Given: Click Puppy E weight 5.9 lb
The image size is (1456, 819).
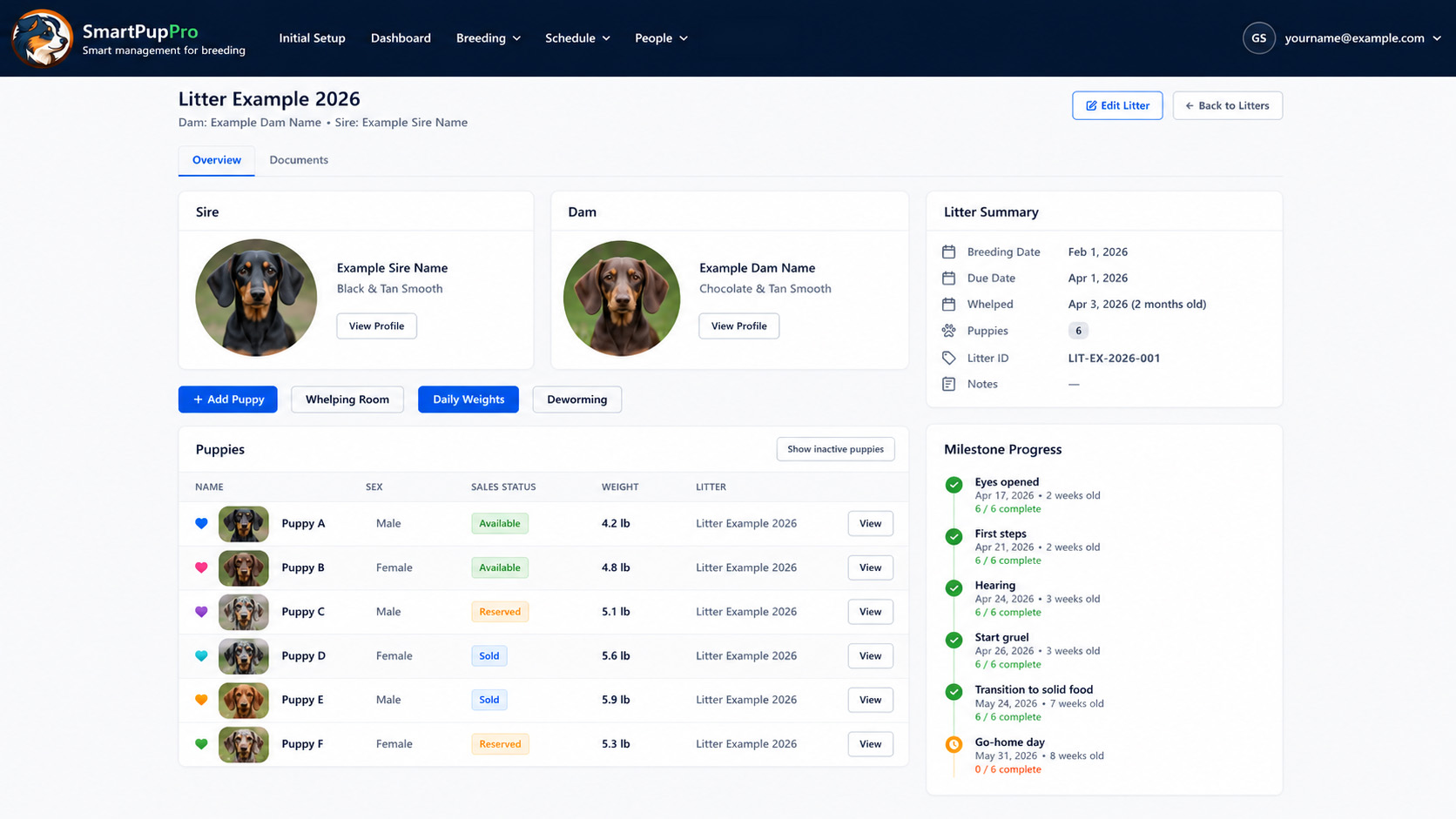Looking at the screenshot, I should (x=616, y=700).
